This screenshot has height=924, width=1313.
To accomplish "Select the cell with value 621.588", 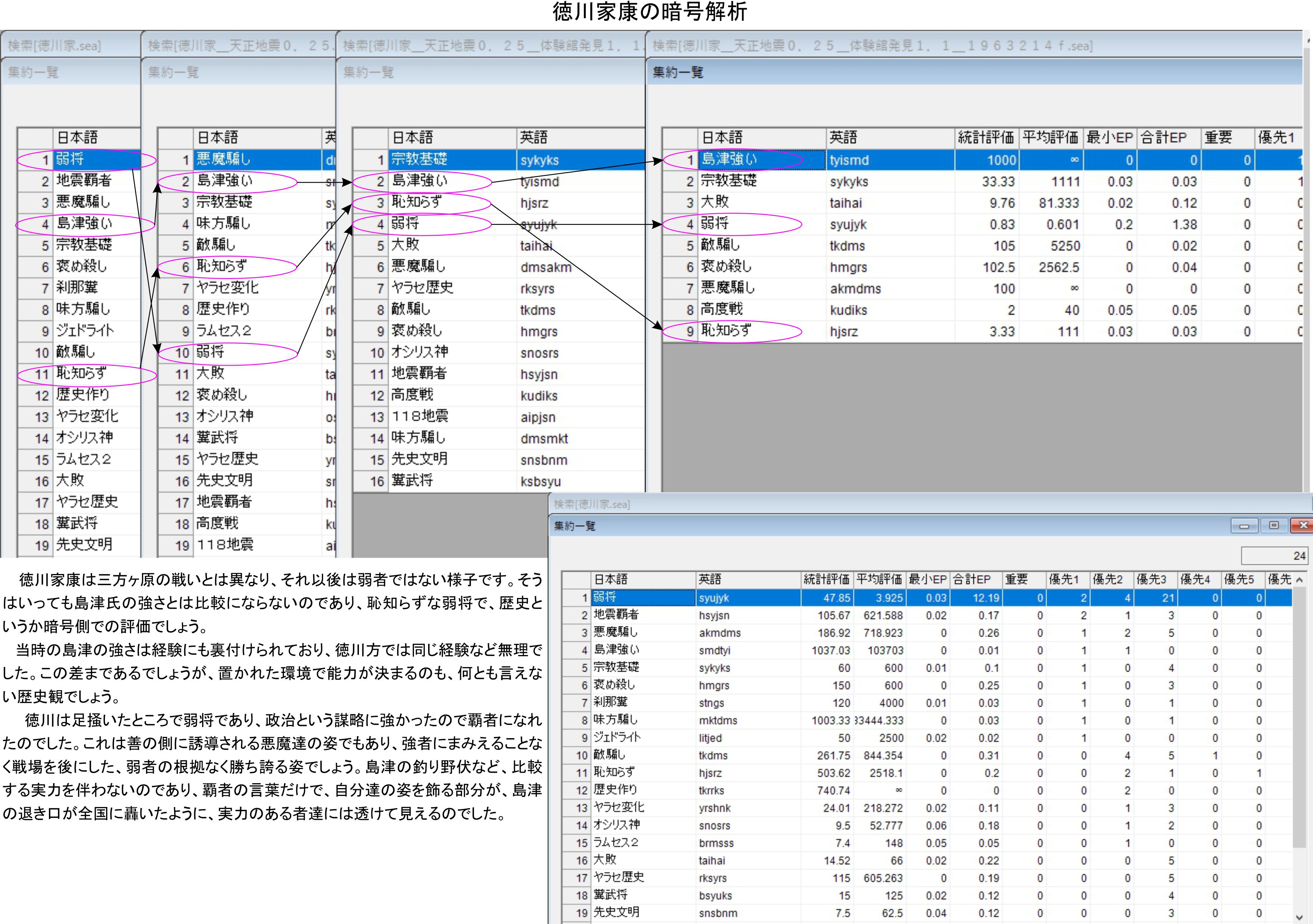I will 880,615.
